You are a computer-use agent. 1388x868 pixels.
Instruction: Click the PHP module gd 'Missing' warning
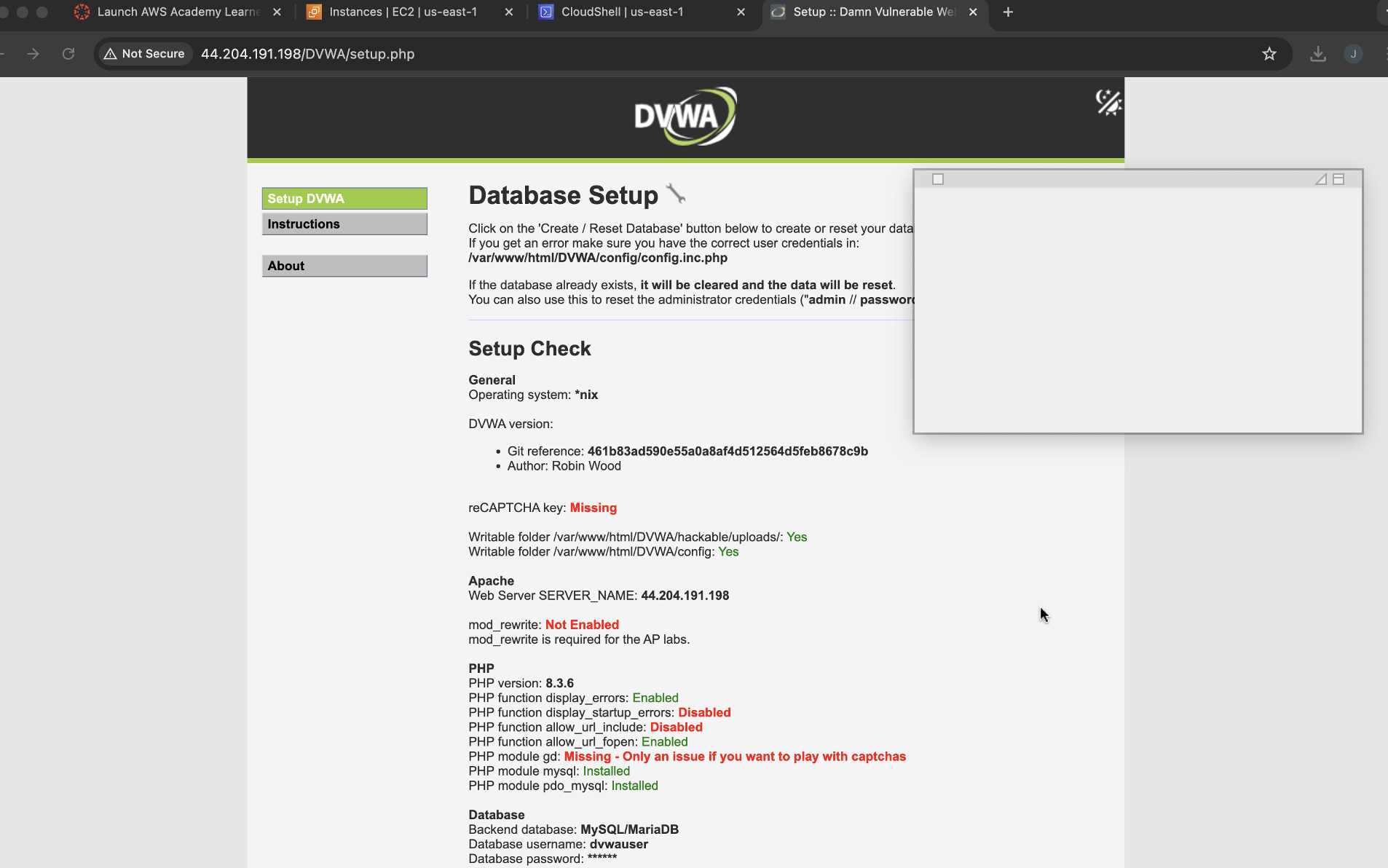735,757
